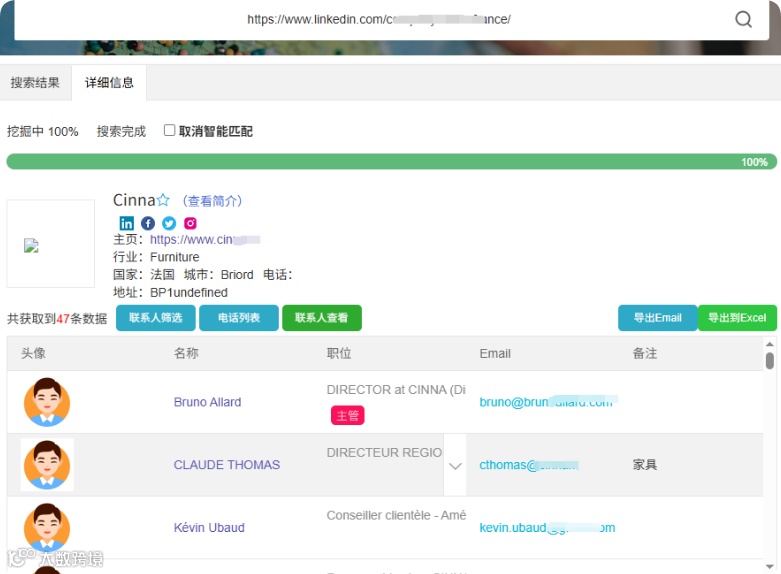This screenshot has width=781, height=574.
Task: Open the 联系人筛选 contact filter
Action: click(x=155, y=318)
